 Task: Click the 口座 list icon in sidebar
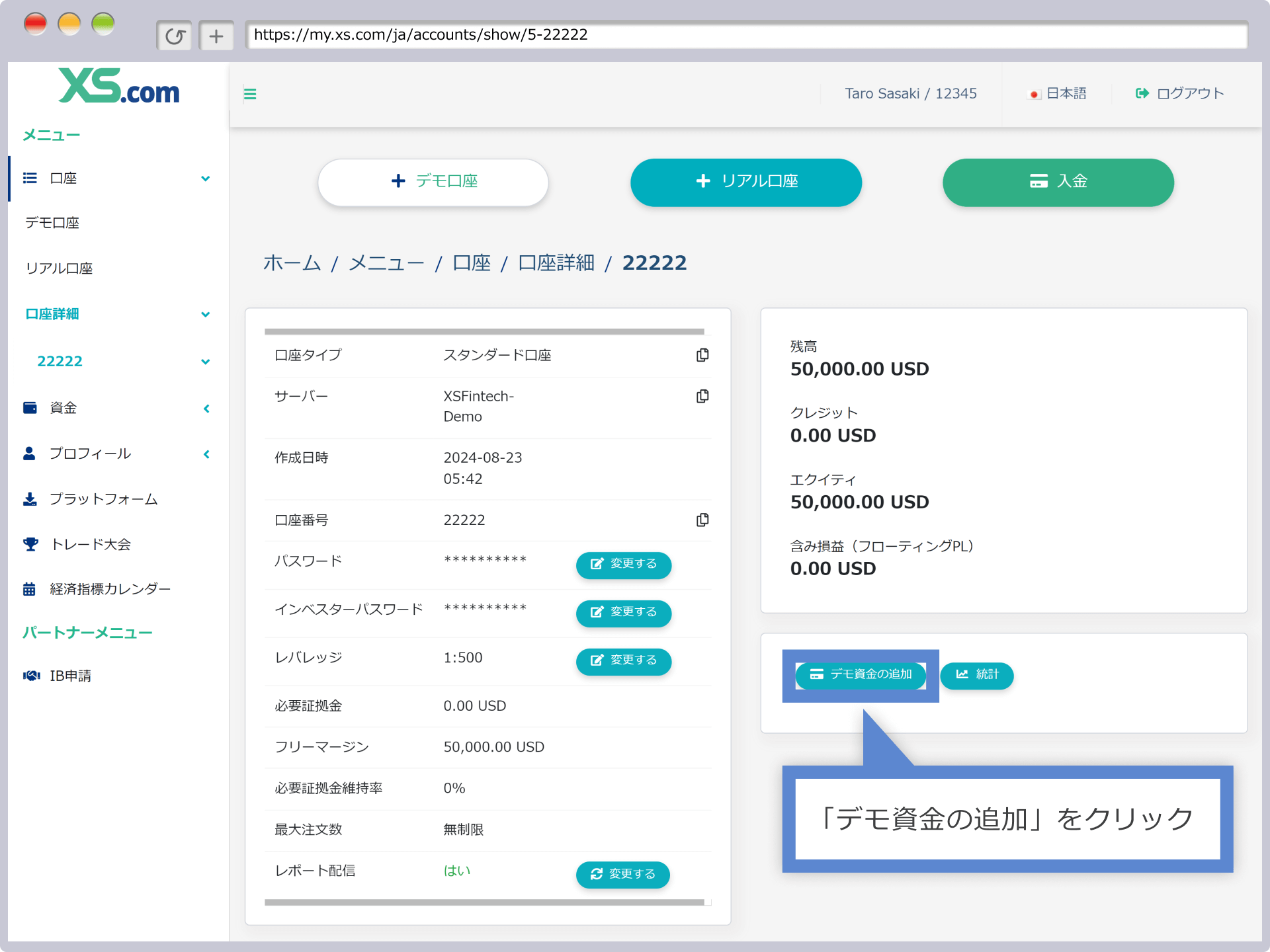click(30, 178)
